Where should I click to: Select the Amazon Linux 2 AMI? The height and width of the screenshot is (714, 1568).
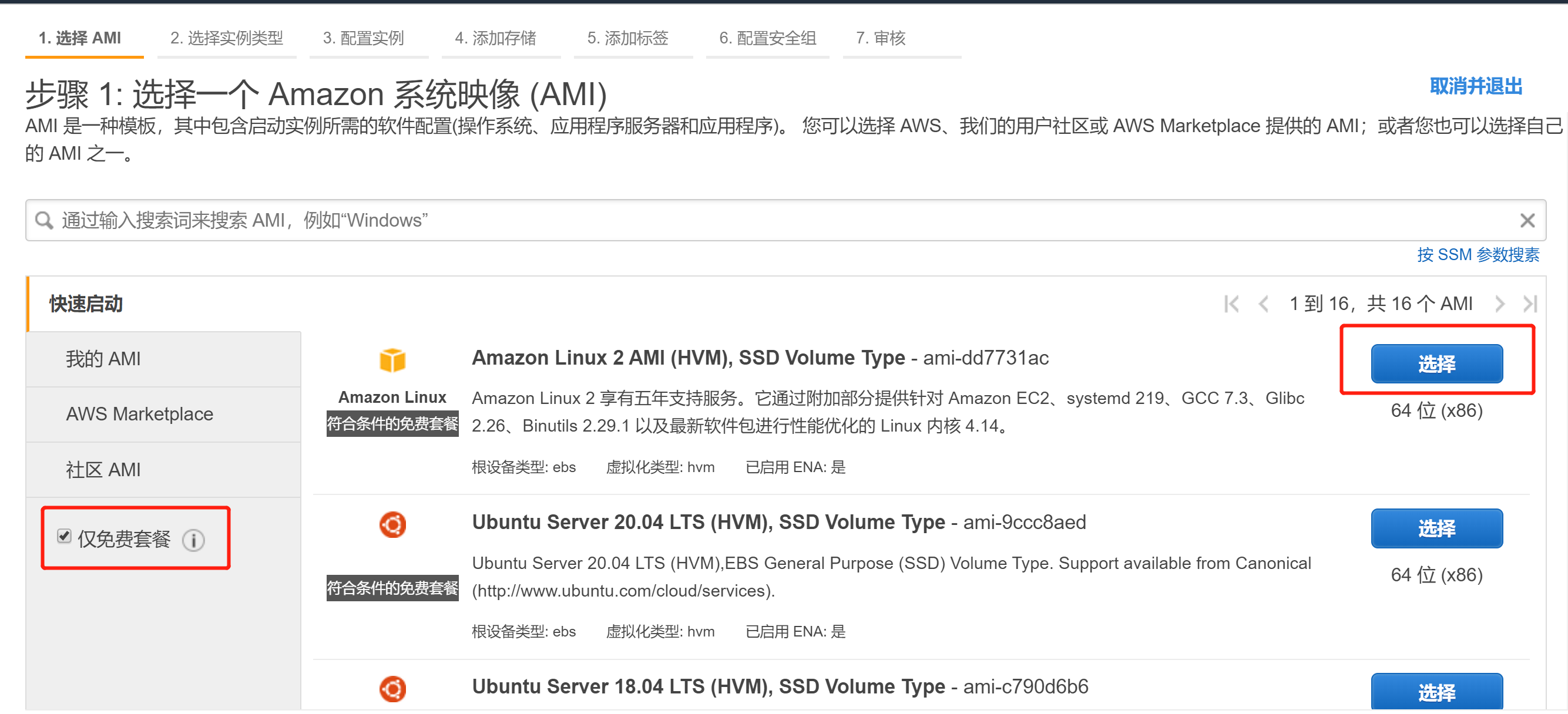[1436, 364]
